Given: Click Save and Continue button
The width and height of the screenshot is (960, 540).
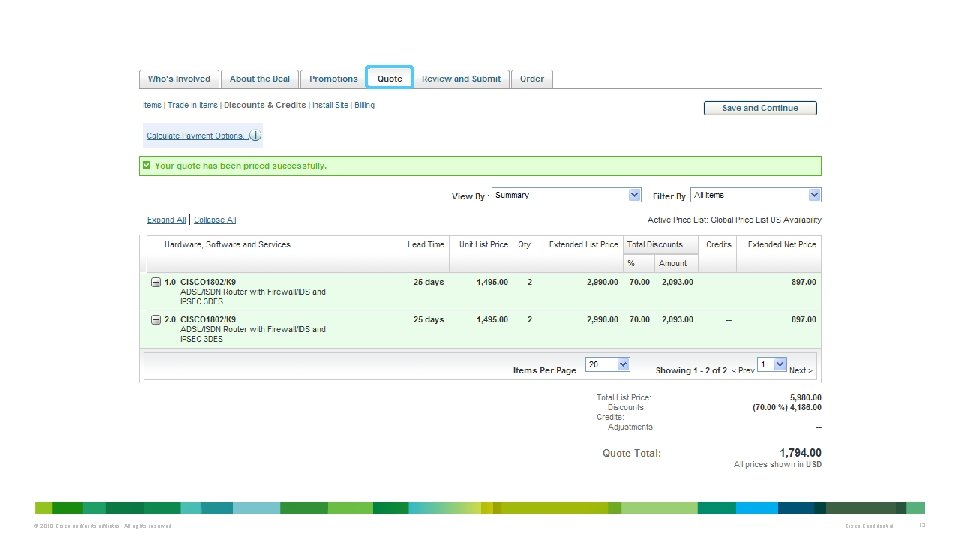Looking at the screenshot, I should (760, 108).
